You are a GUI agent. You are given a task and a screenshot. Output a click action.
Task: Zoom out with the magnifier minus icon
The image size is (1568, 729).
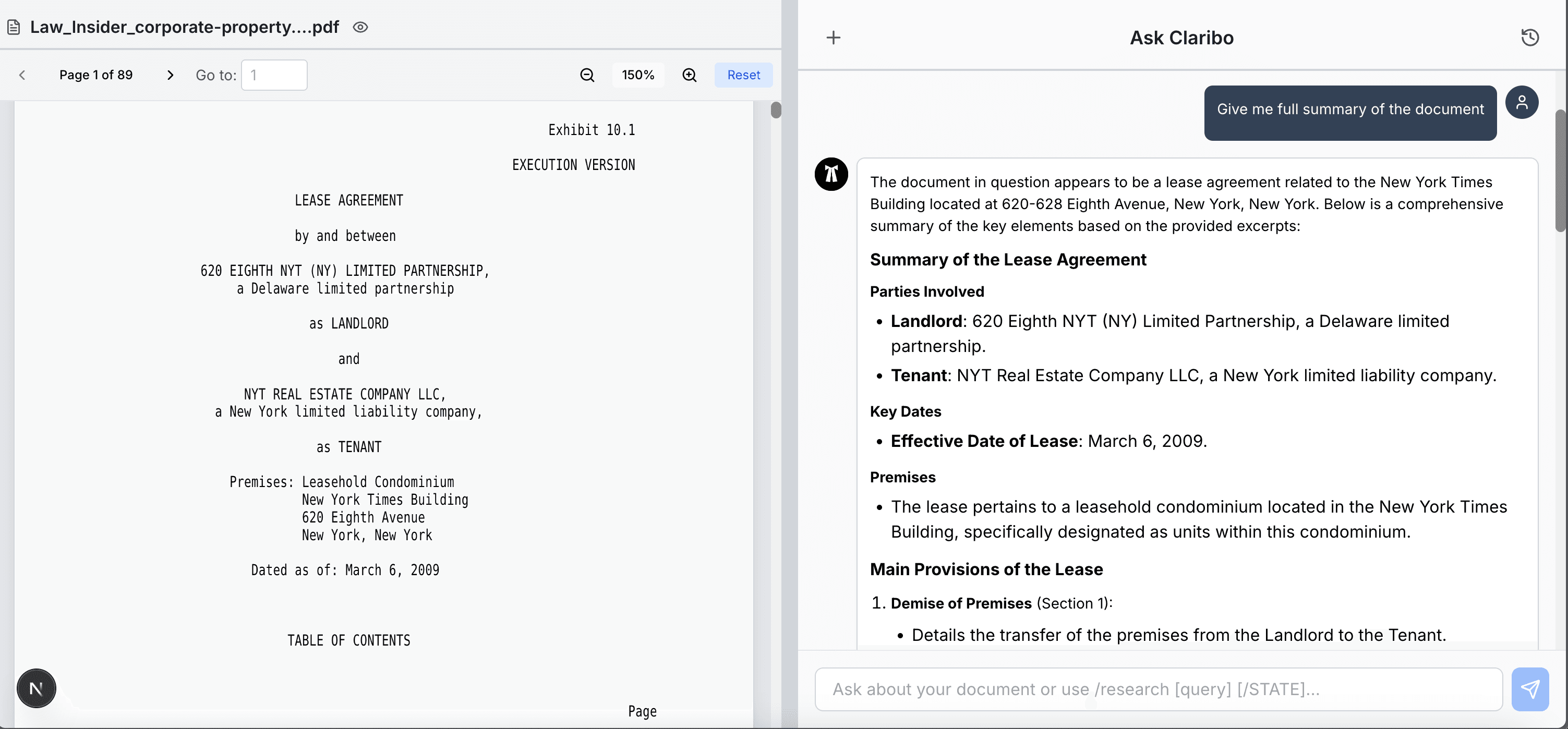click(x=587, y=75)
